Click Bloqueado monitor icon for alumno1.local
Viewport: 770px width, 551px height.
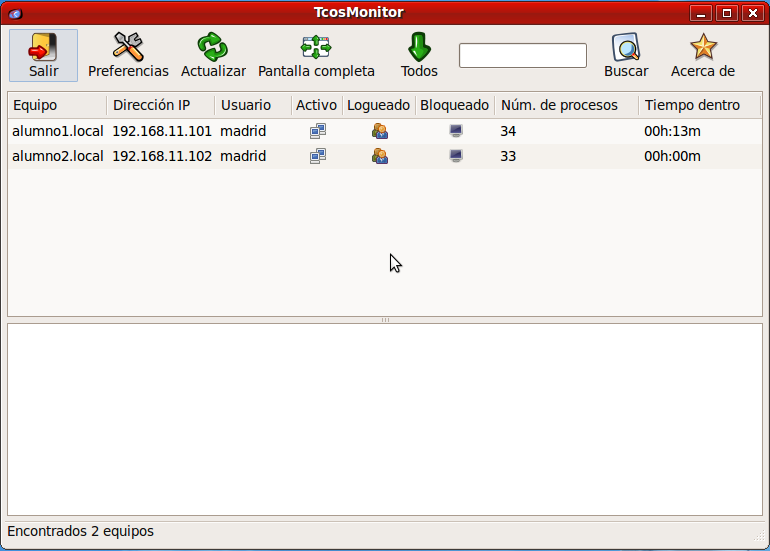pyautogui.click(x=456, y=131)
